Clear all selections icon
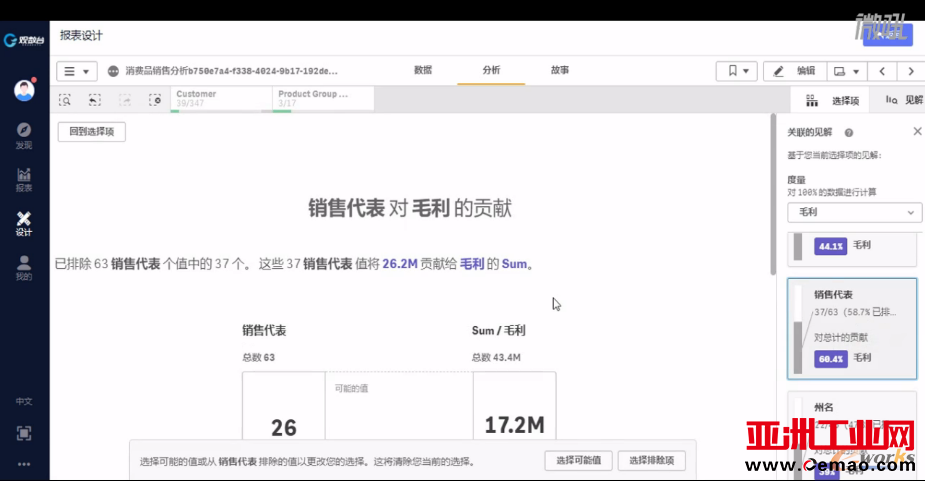This screenshot has width=925, height=481. (x=155, y=100)
